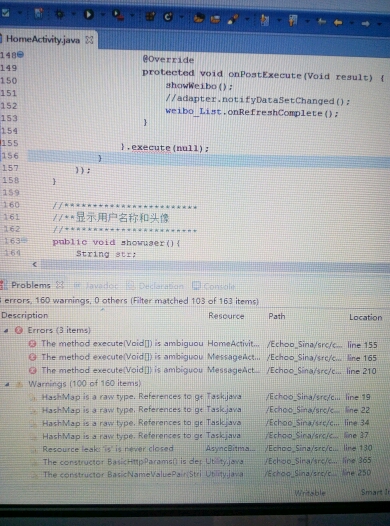The image size is (390, 526).
Task: Click the Back navigation yellow arrow
Action: pos(338,23)
